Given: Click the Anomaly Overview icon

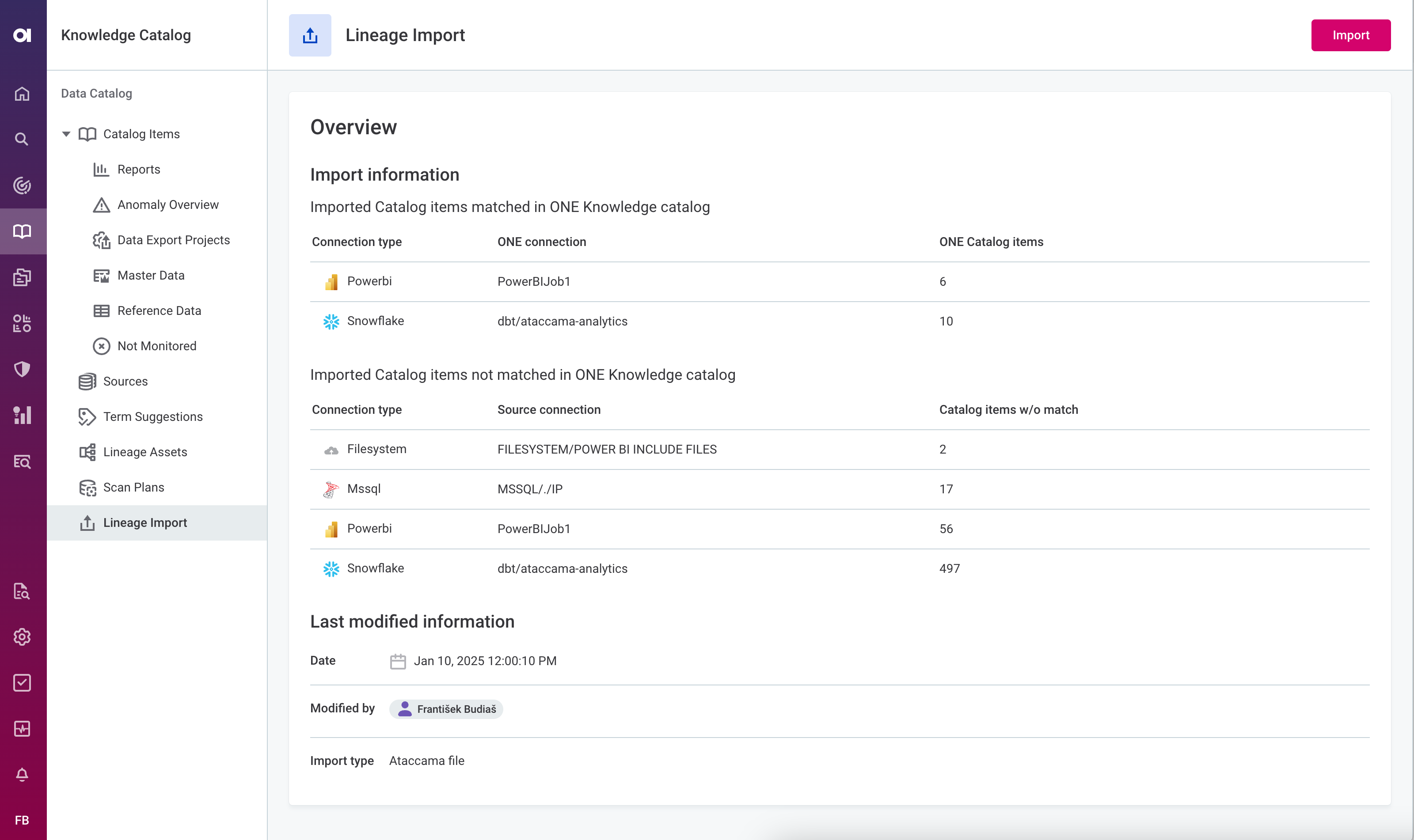Looking at the screenshot, I should [x=101, y=205].
